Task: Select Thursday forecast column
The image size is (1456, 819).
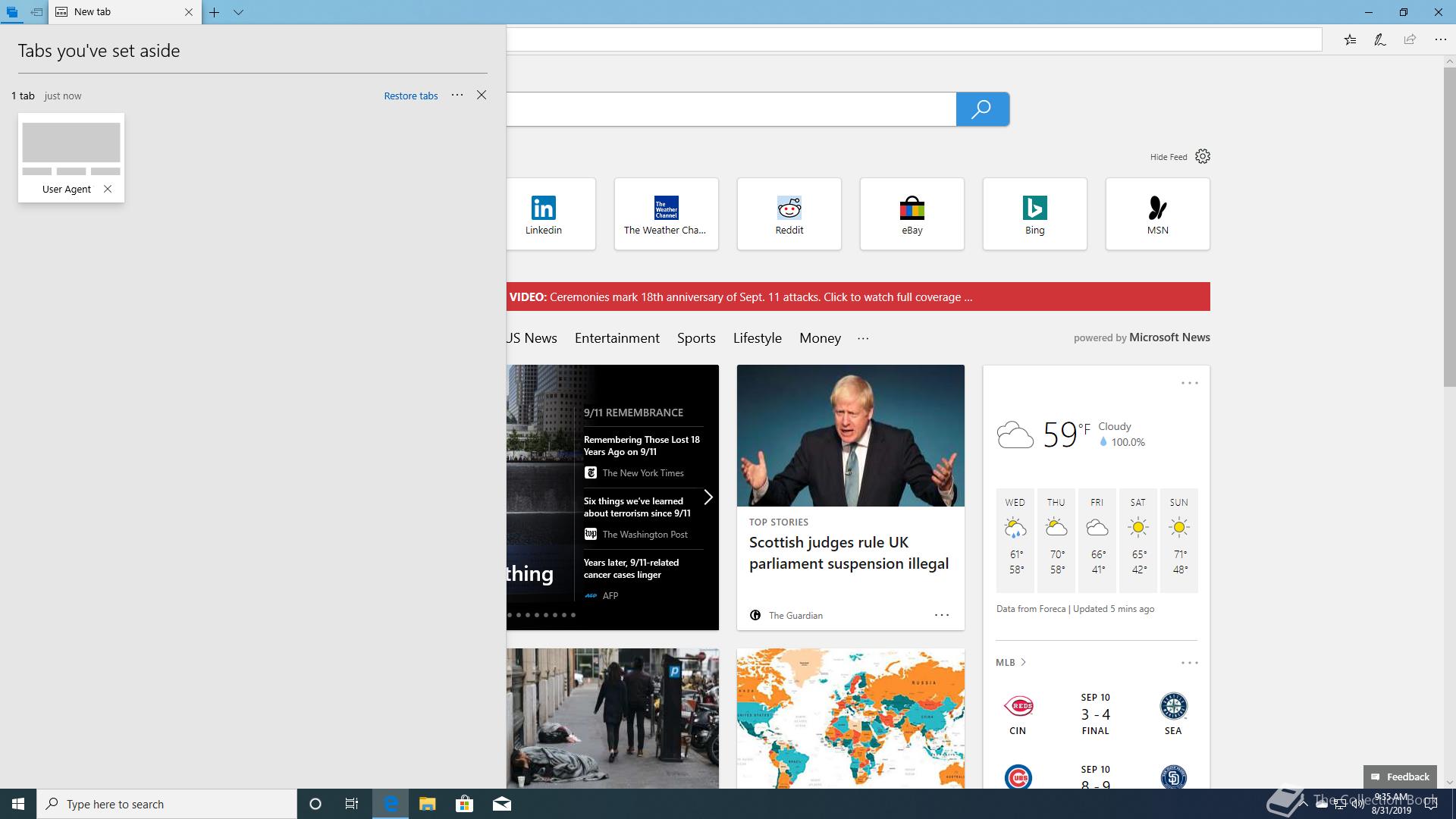Action: [1056, 540]
